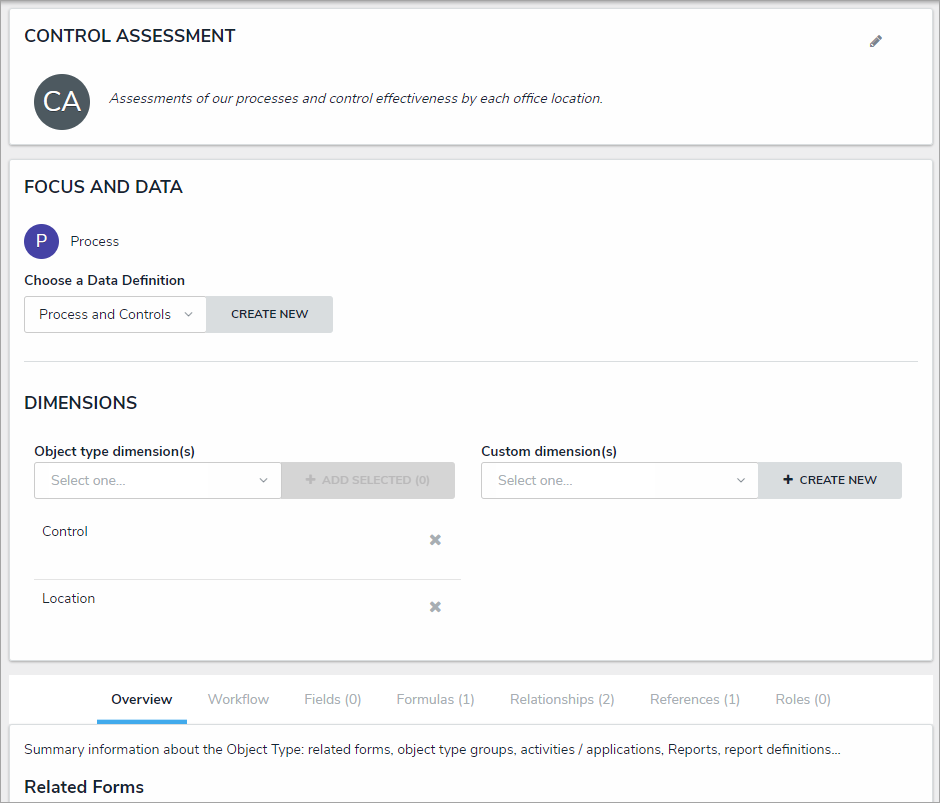This screenshot has height=803, width=940.
Task: Click the Process focus label
Action: tap(95, 241)
